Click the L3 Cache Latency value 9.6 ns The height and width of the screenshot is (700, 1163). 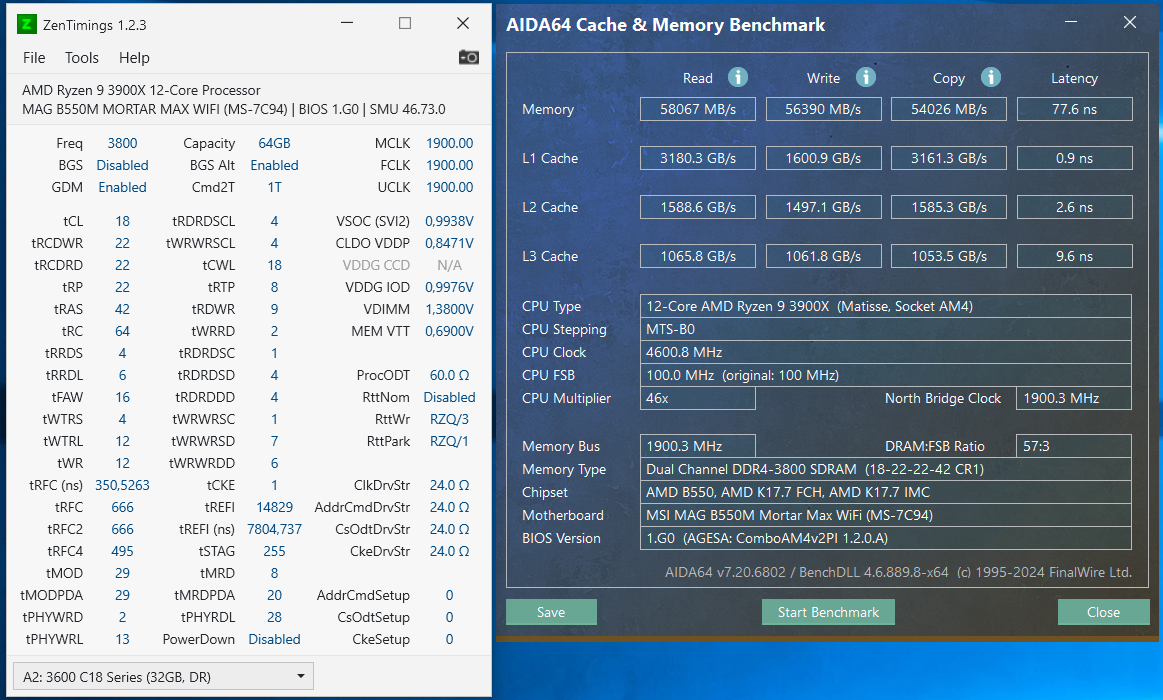(x=1075, y=256)
